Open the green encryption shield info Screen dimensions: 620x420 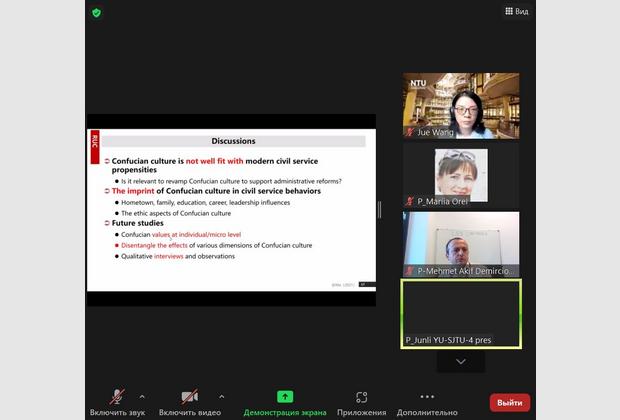[96, 13]
